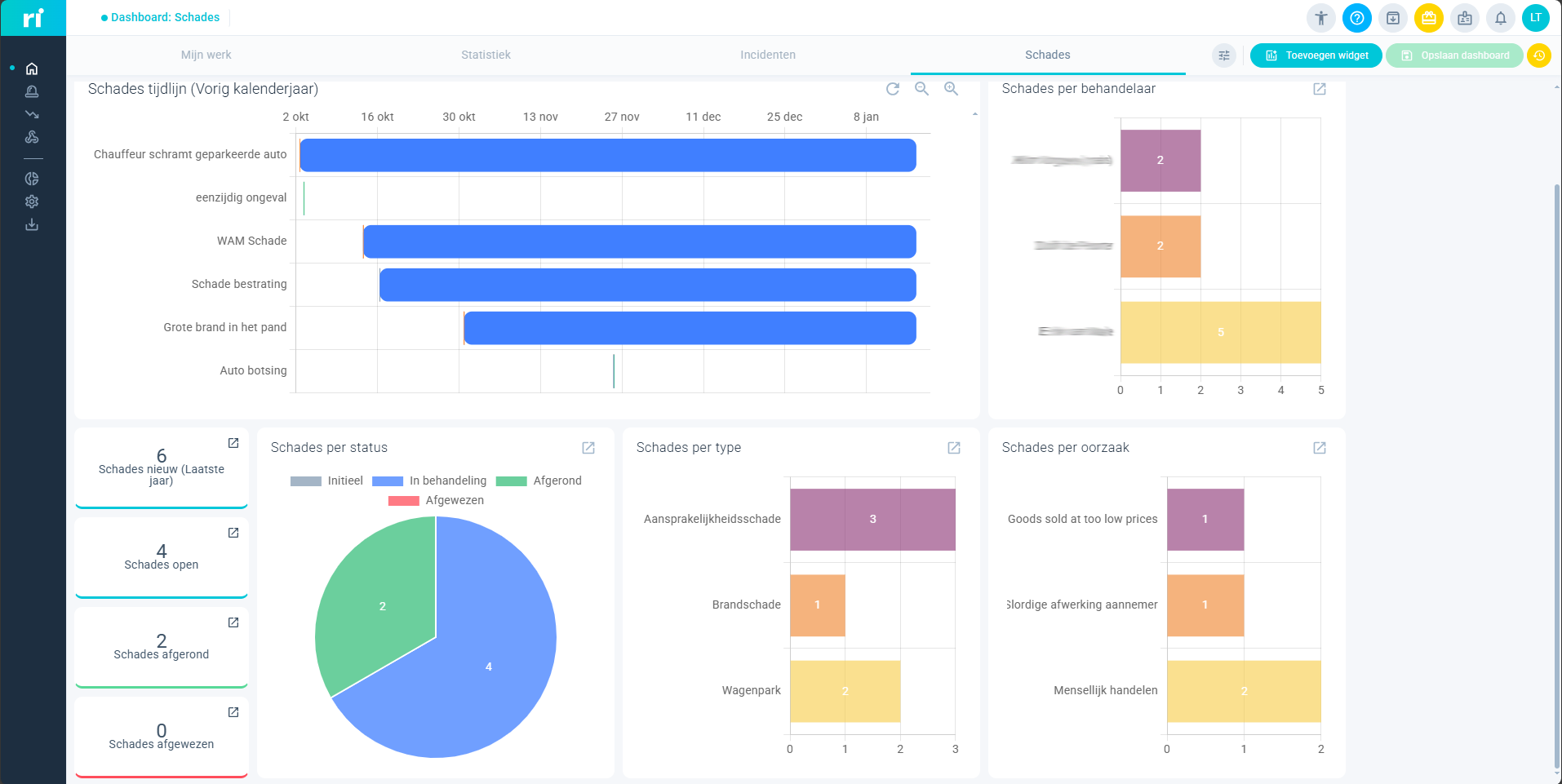Image resolution: width=1562 pixels, height=784 pixels.
Task: Click the WAM Schade timeline bar
Action: click(639, 242)
